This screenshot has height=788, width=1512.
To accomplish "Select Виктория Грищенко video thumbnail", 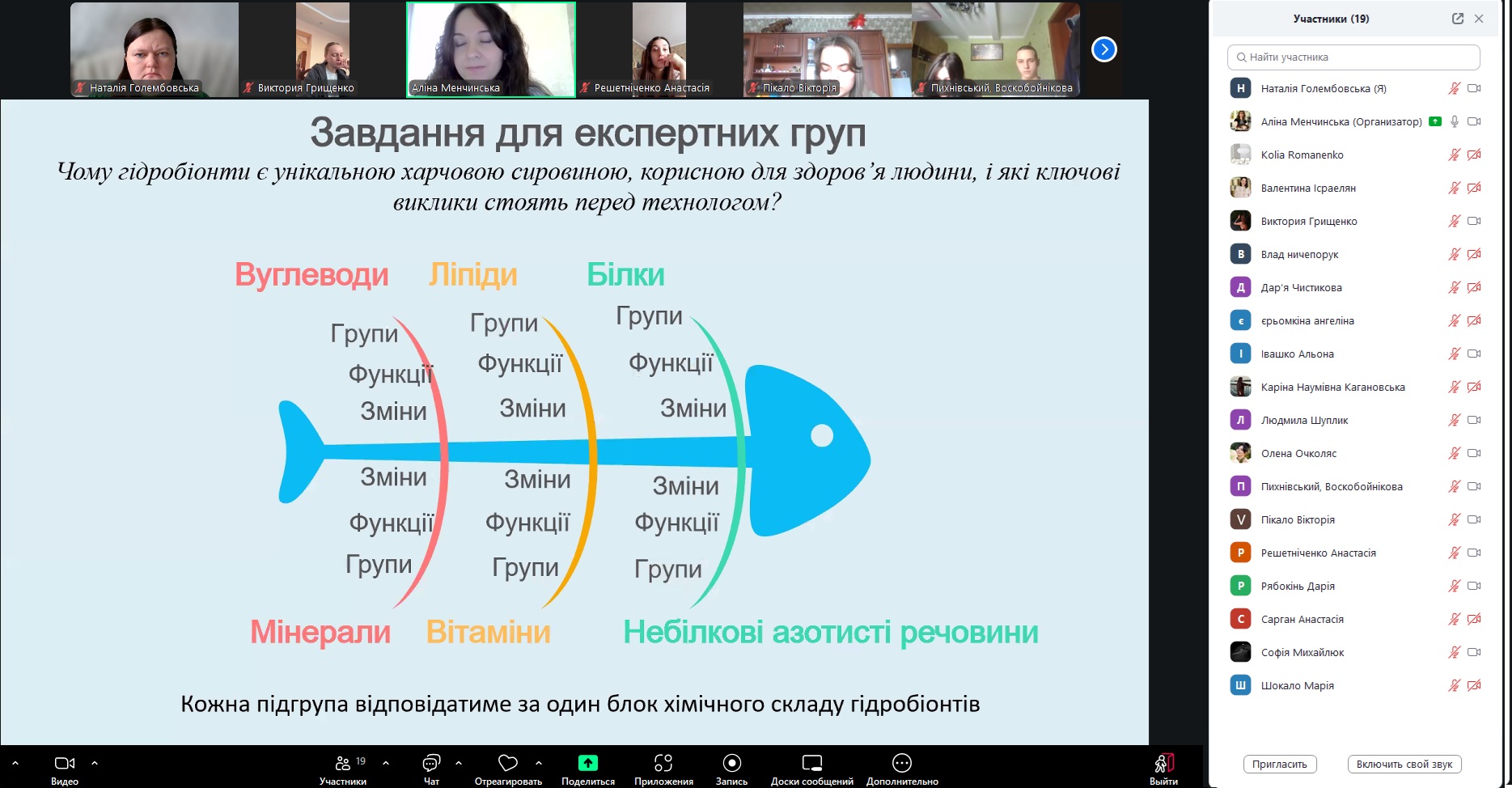I will 323,49.
